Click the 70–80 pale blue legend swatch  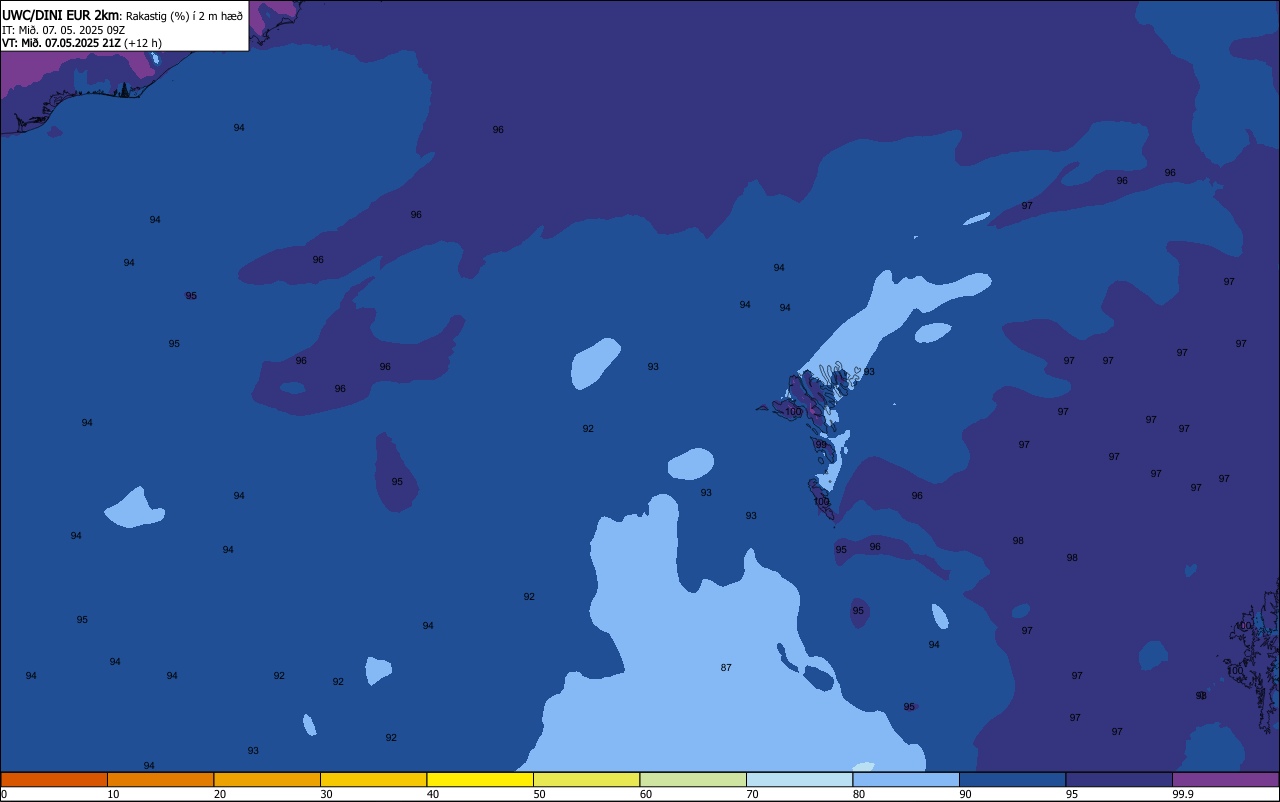799,779
